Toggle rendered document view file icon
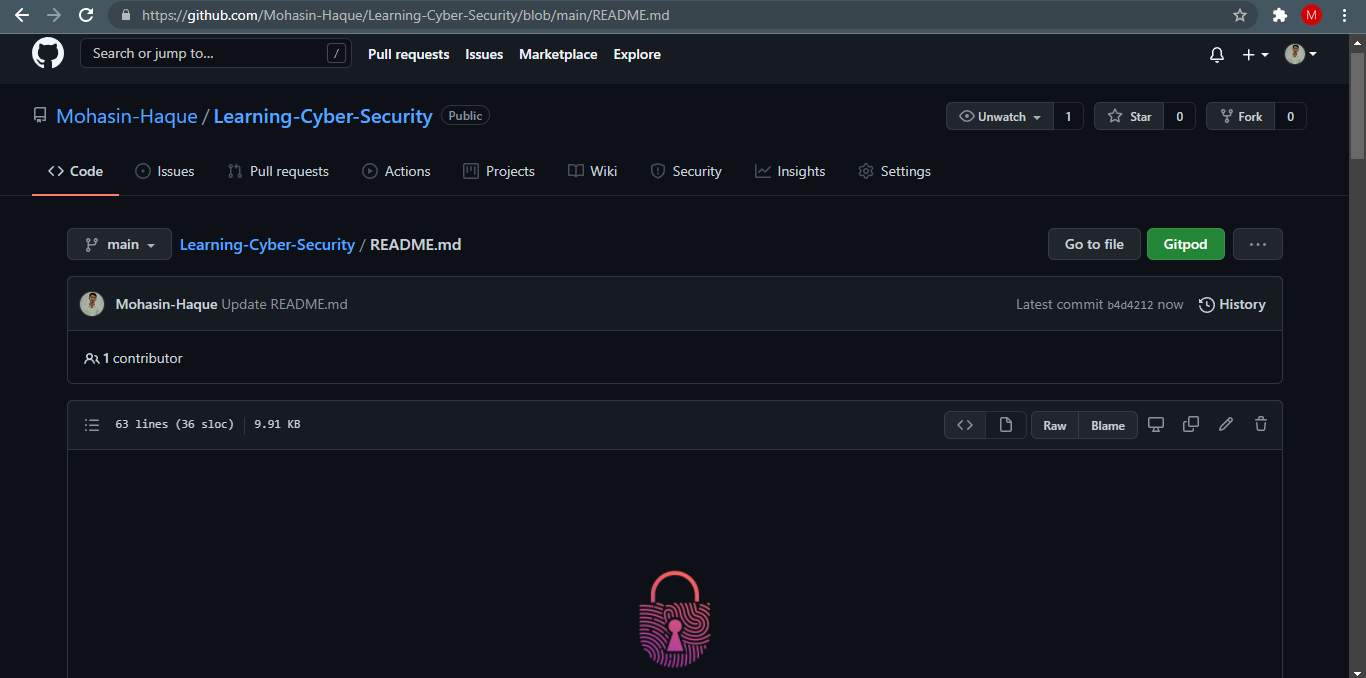This screenshot has width=1366, height=678. point(1006,424)
